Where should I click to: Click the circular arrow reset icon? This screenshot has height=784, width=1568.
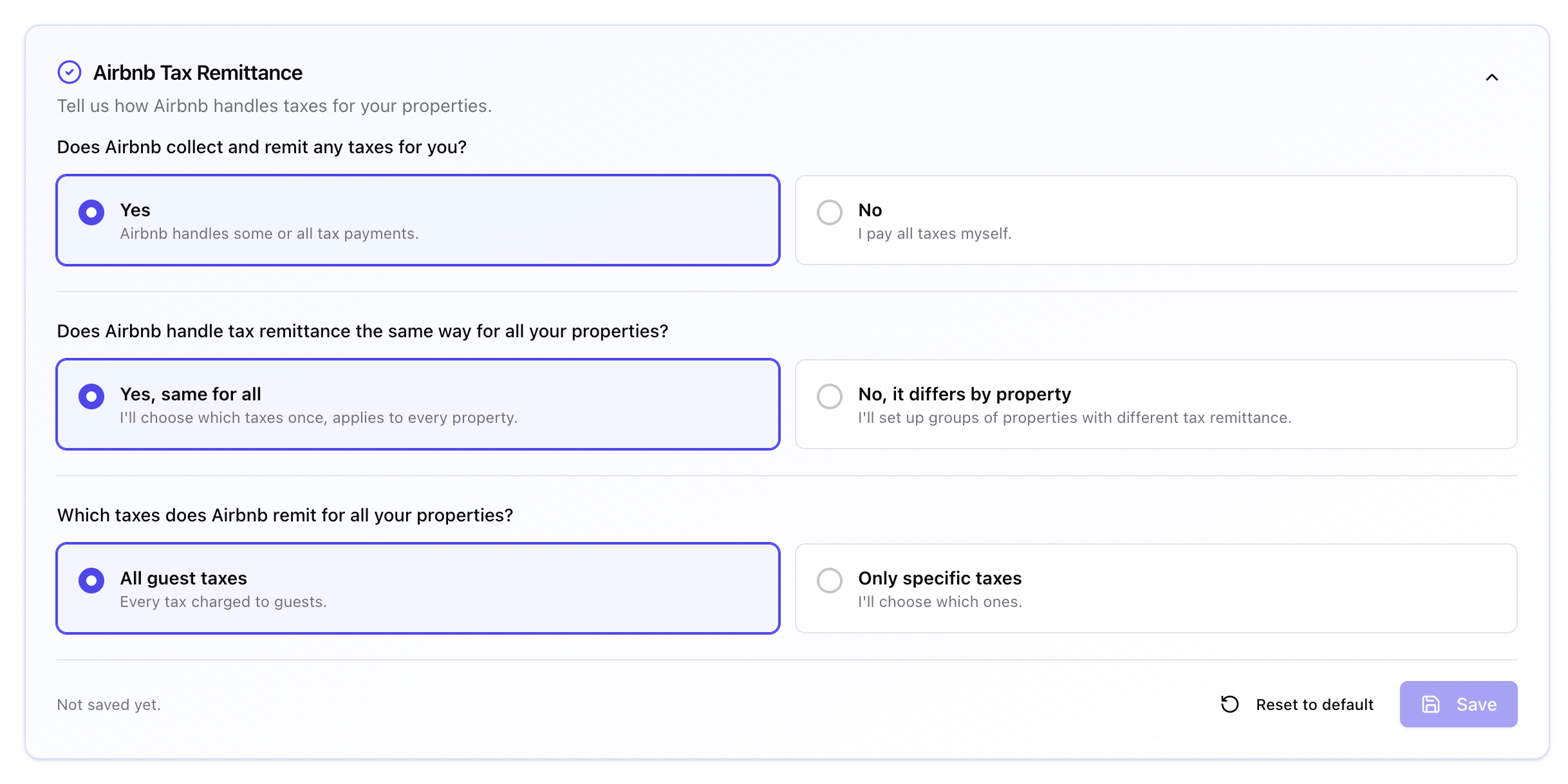pyautogui.click(x=1229, y=704)
